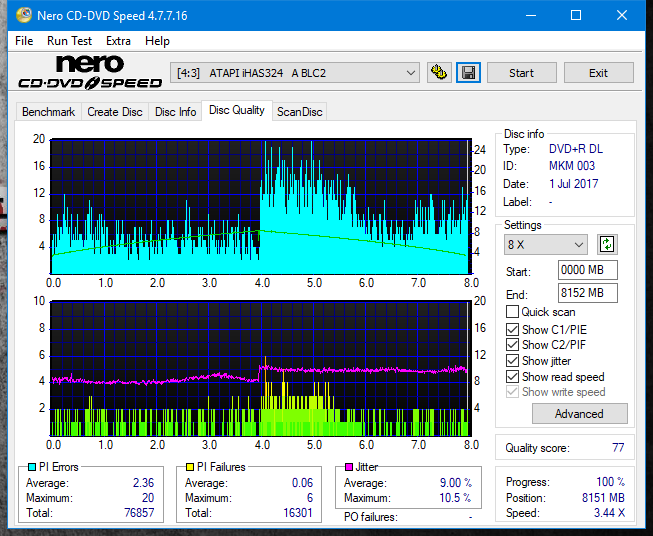Switch to the Create Disc tab

click(x=115, y=112)
